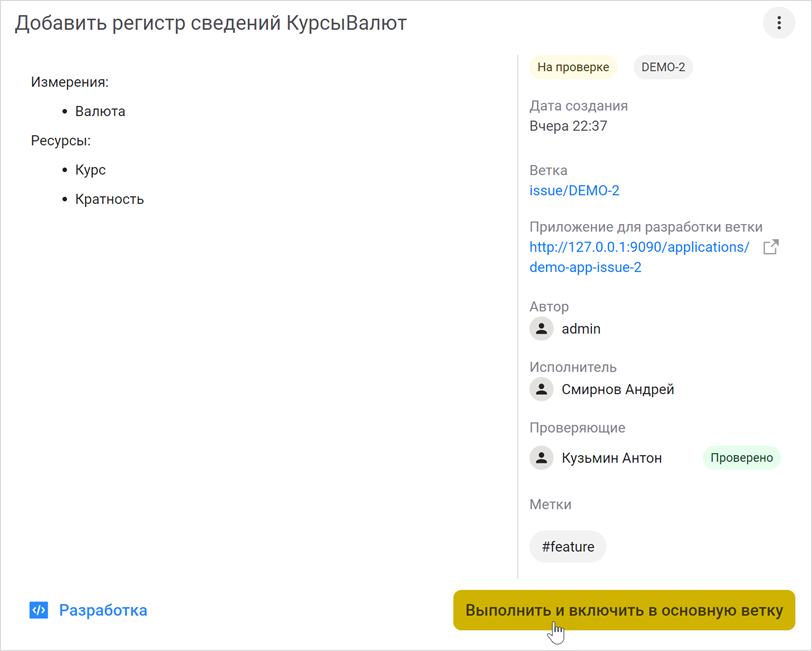Image resolution: width=812 pixels, height=651 pixels.
Task: Open the issue/DEMO-2 branch link
Action: (574, 190)
